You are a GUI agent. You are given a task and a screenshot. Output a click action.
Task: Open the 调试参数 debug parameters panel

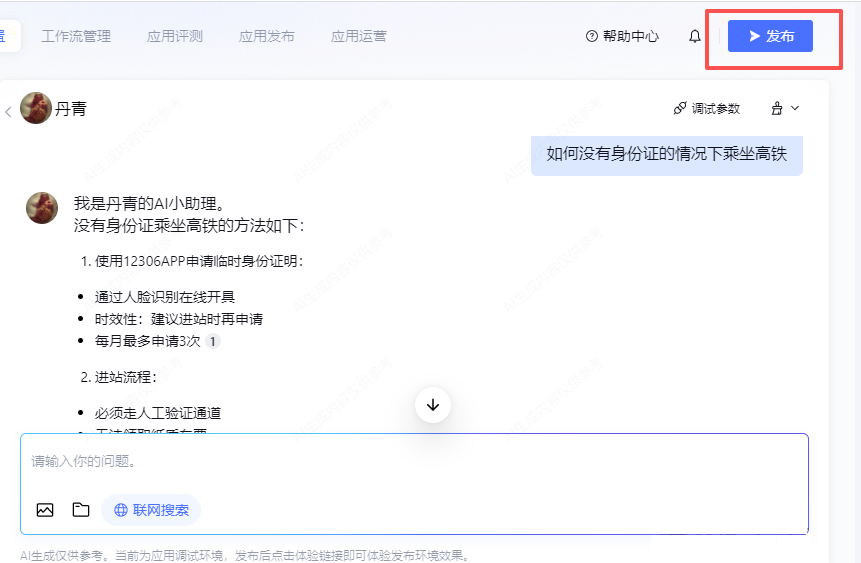tap(706, 108)
